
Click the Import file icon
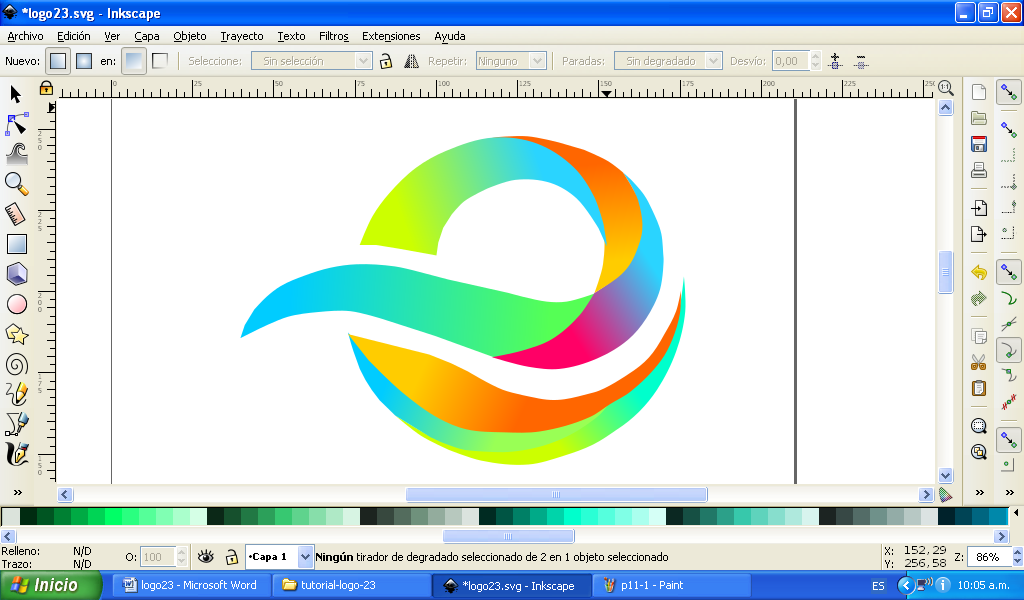click(978, 208)
